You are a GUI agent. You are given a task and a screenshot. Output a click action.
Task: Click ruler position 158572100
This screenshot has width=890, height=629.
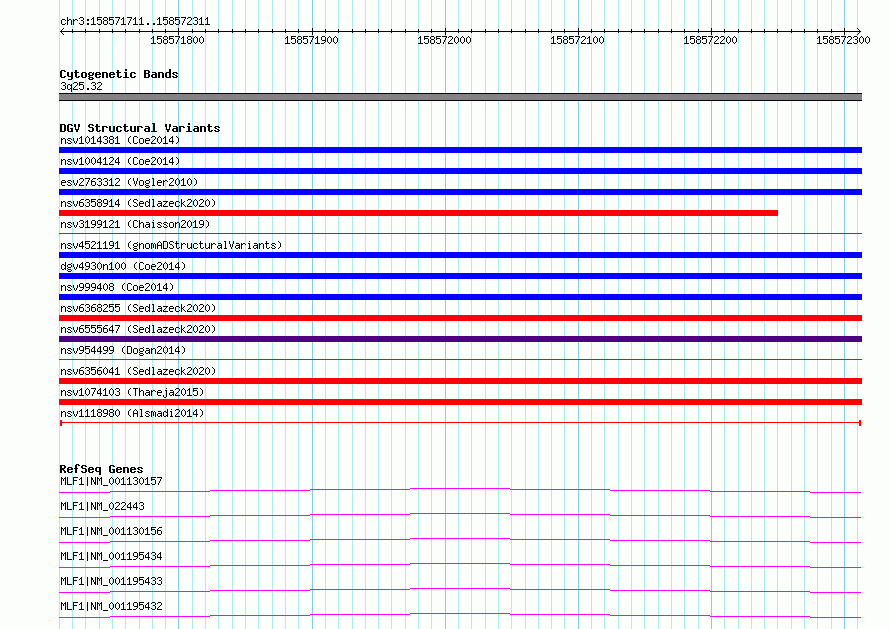(577, 40)
